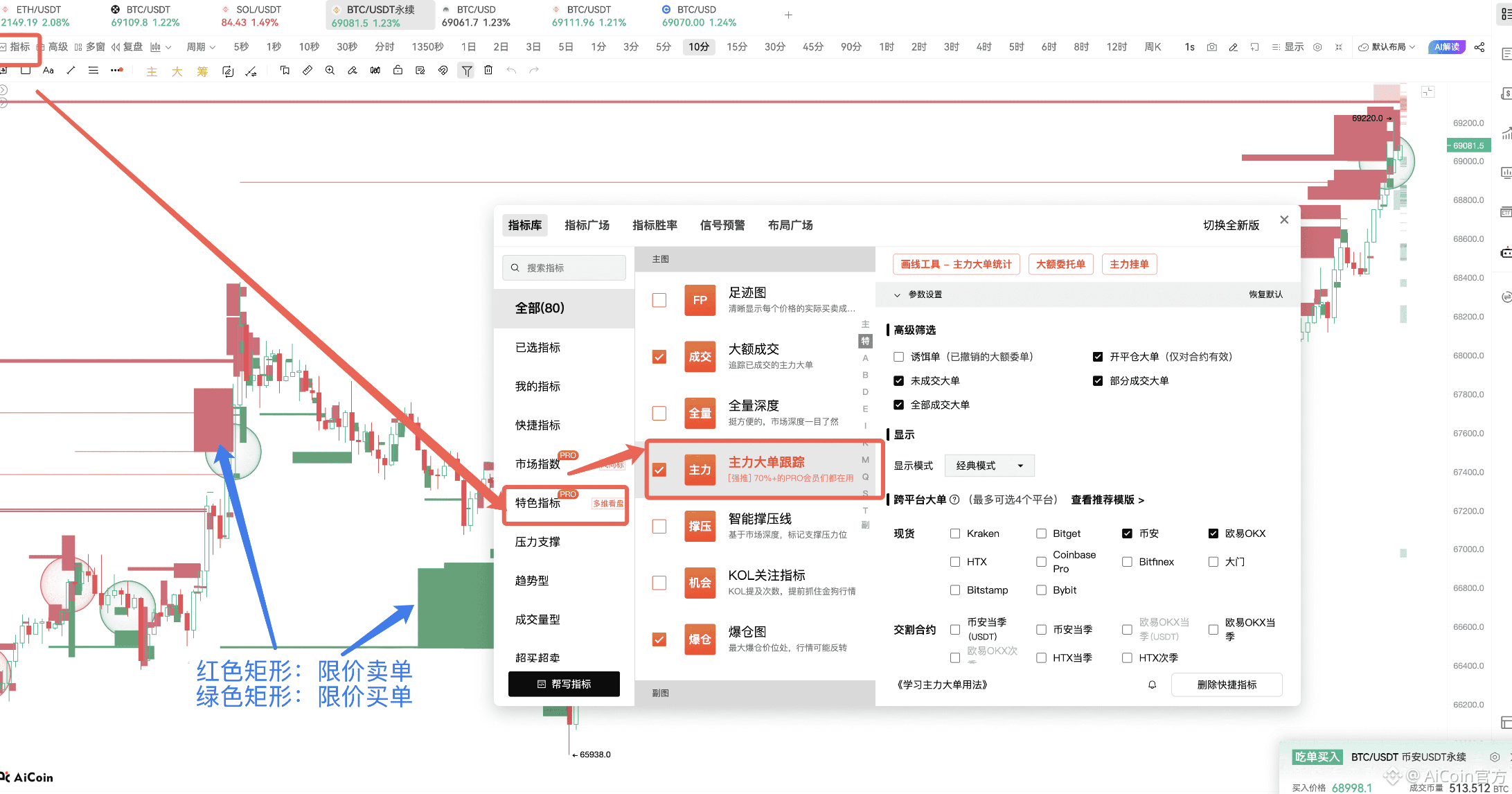Viewport: 1512px width, 794px height.
Task: Open 显示模式 经典模式 dropdown
Action: pyautogui.click(x=989, y=466)
